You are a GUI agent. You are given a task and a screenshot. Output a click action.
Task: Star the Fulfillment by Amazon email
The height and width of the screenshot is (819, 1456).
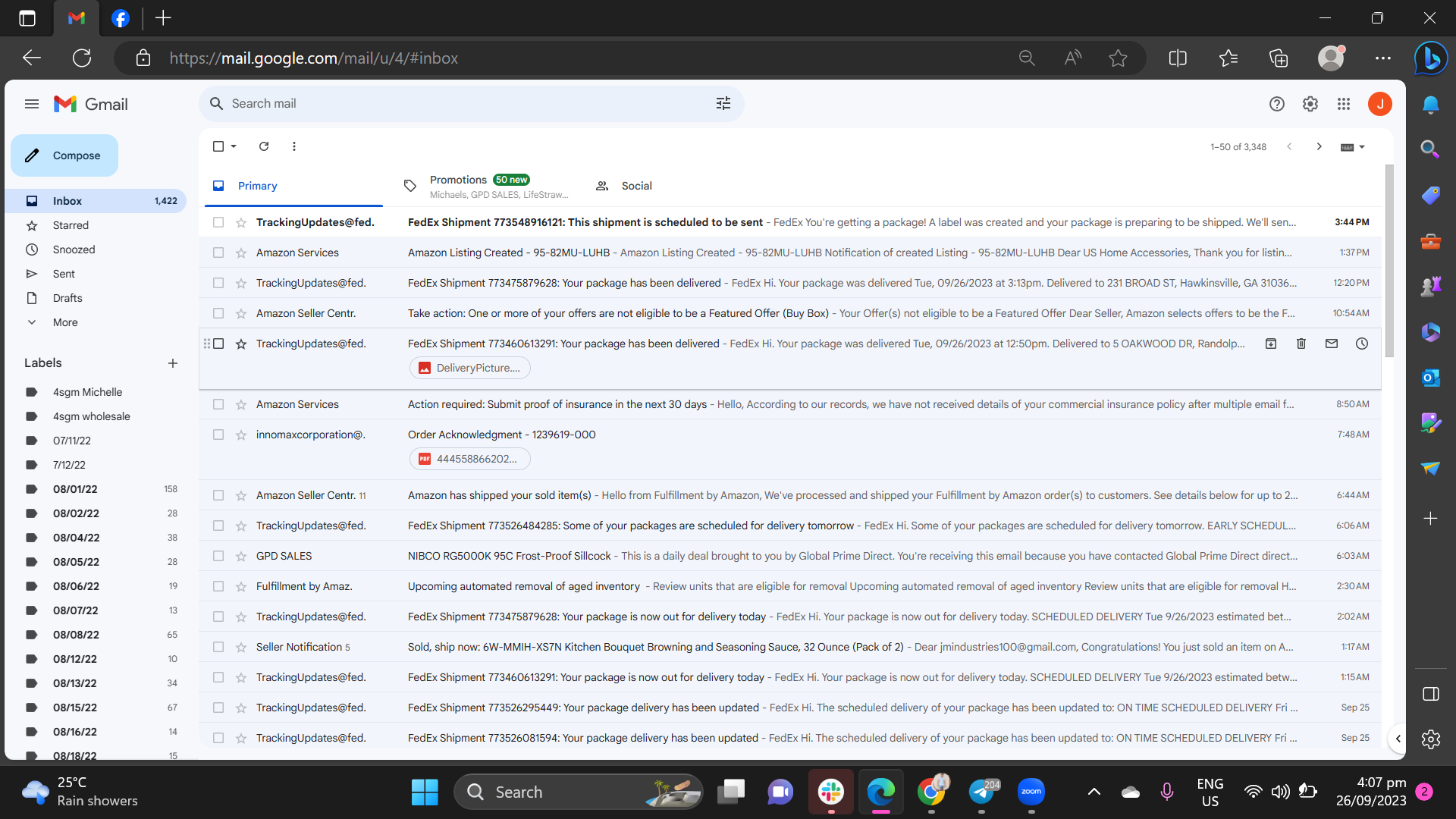[x=241, y=586]
